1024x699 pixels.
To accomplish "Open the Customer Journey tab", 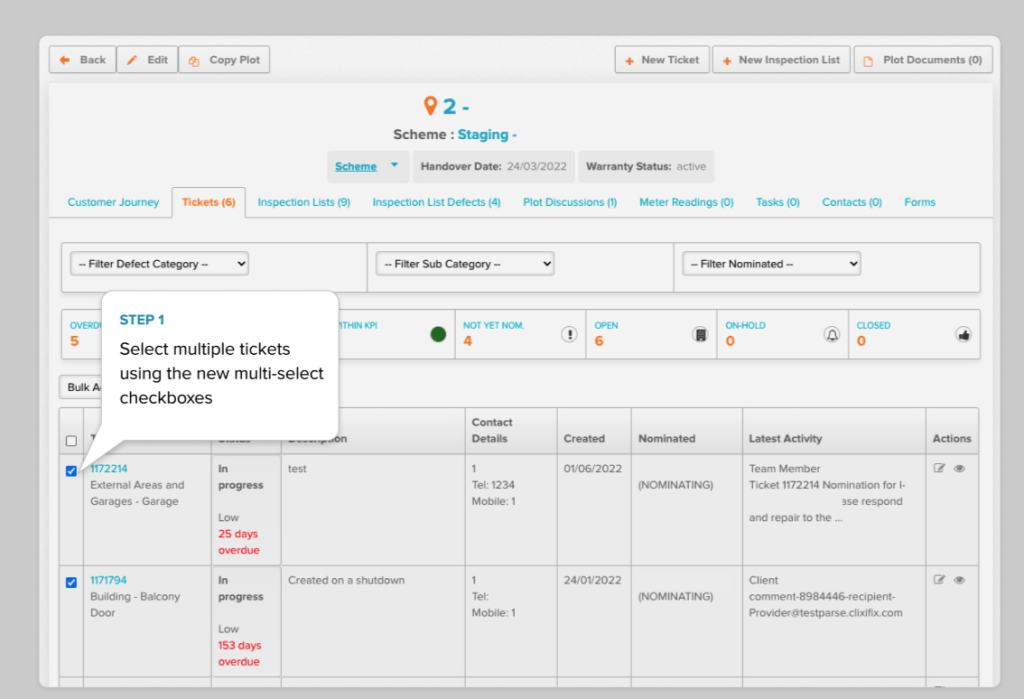I will click(113, 202).
